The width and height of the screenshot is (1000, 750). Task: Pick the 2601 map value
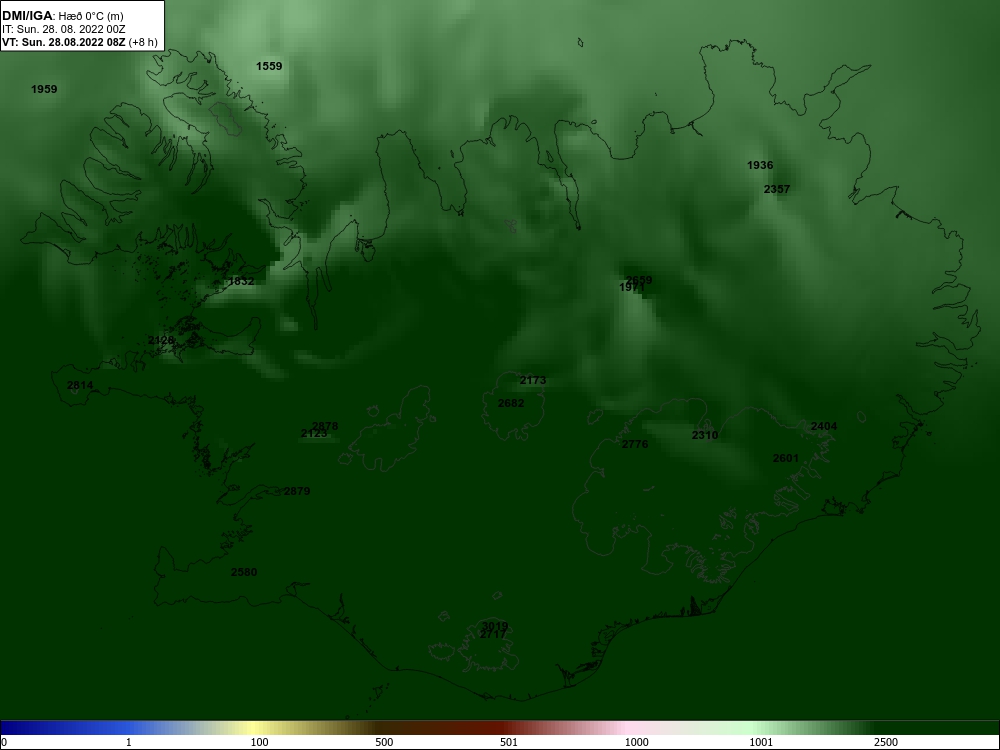(786, 458)
